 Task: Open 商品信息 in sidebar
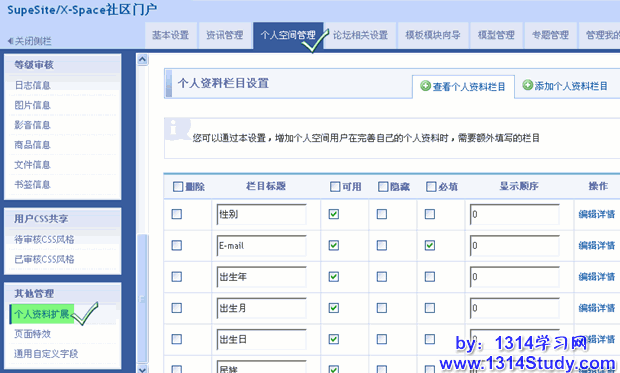click(32, 145)
